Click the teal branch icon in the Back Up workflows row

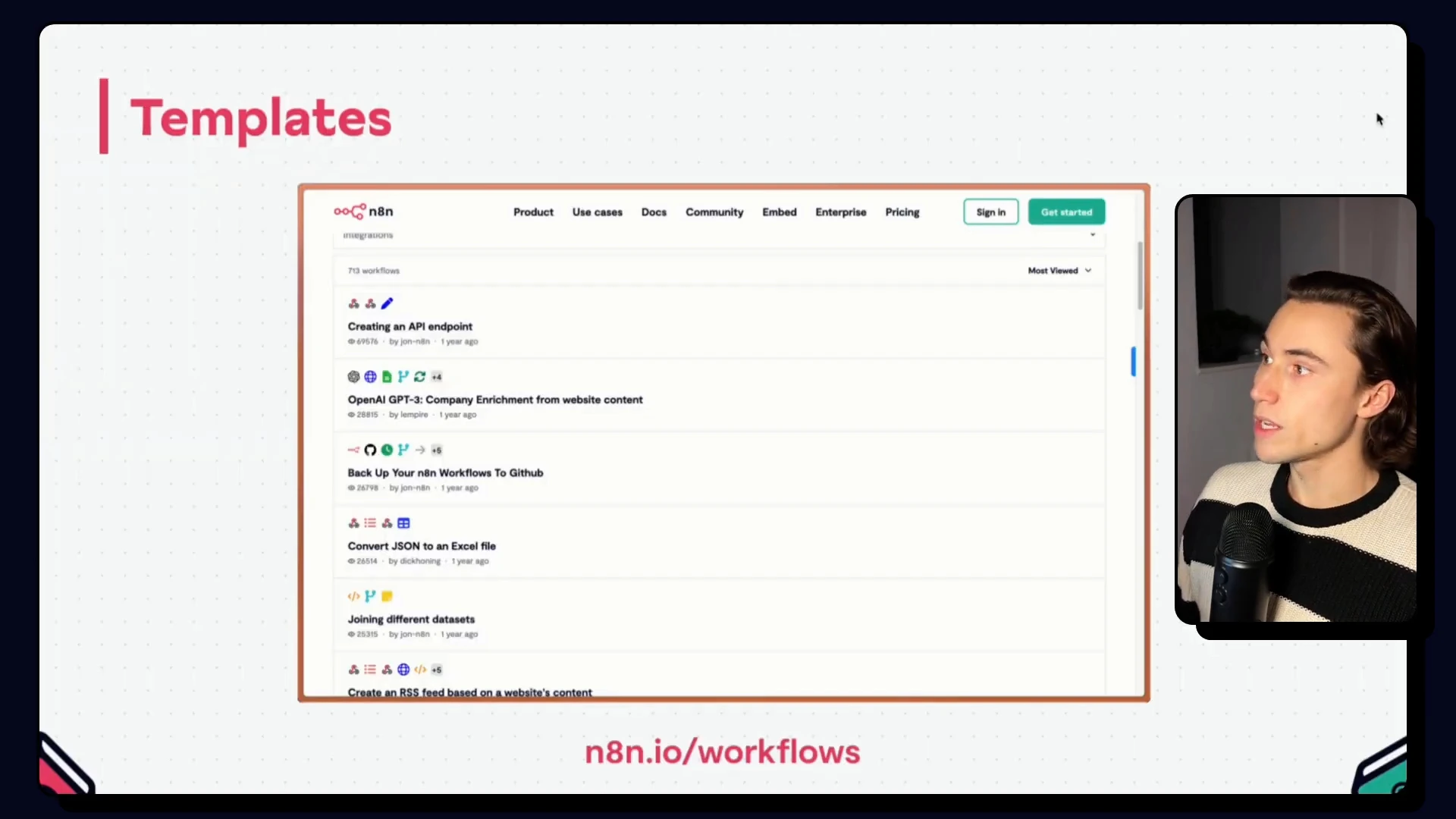tap(403, 450)
